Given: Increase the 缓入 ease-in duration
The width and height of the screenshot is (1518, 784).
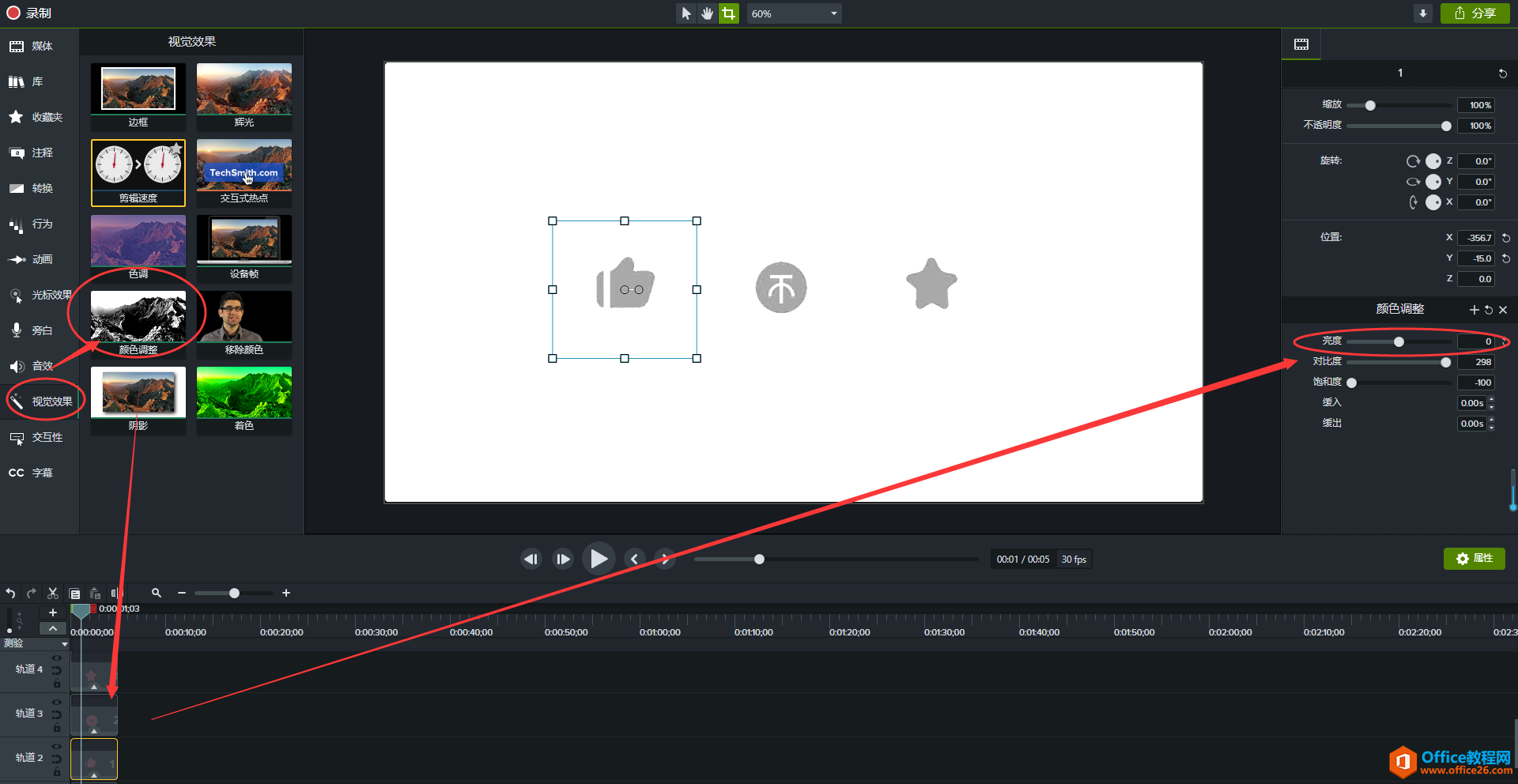Looking at the screenshot, I should click(1492, 399).
